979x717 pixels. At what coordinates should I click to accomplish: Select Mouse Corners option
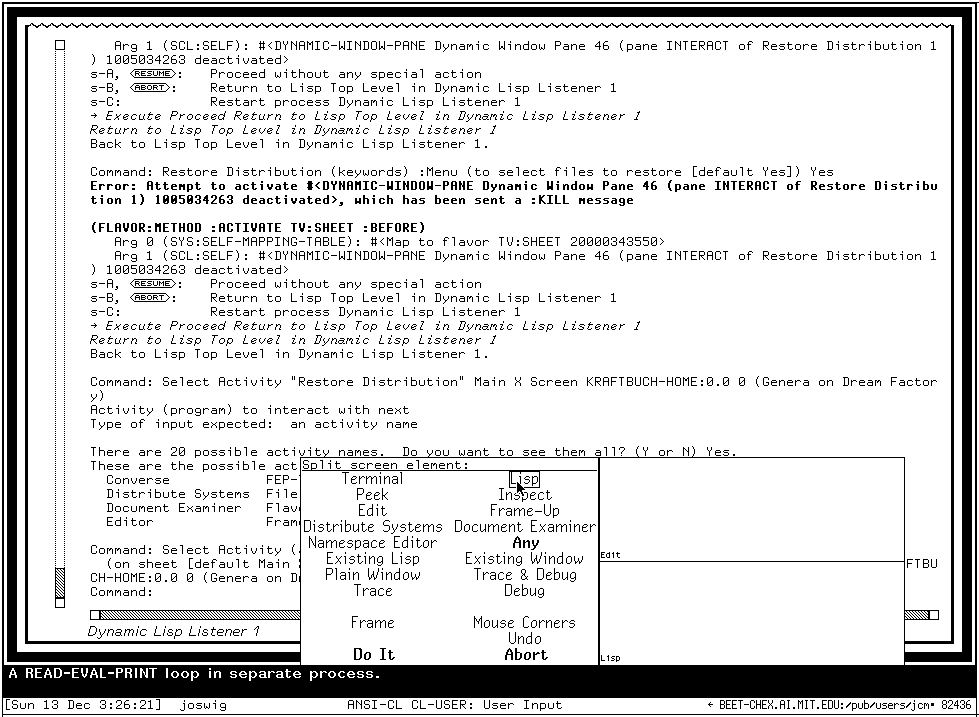point(524,623)
